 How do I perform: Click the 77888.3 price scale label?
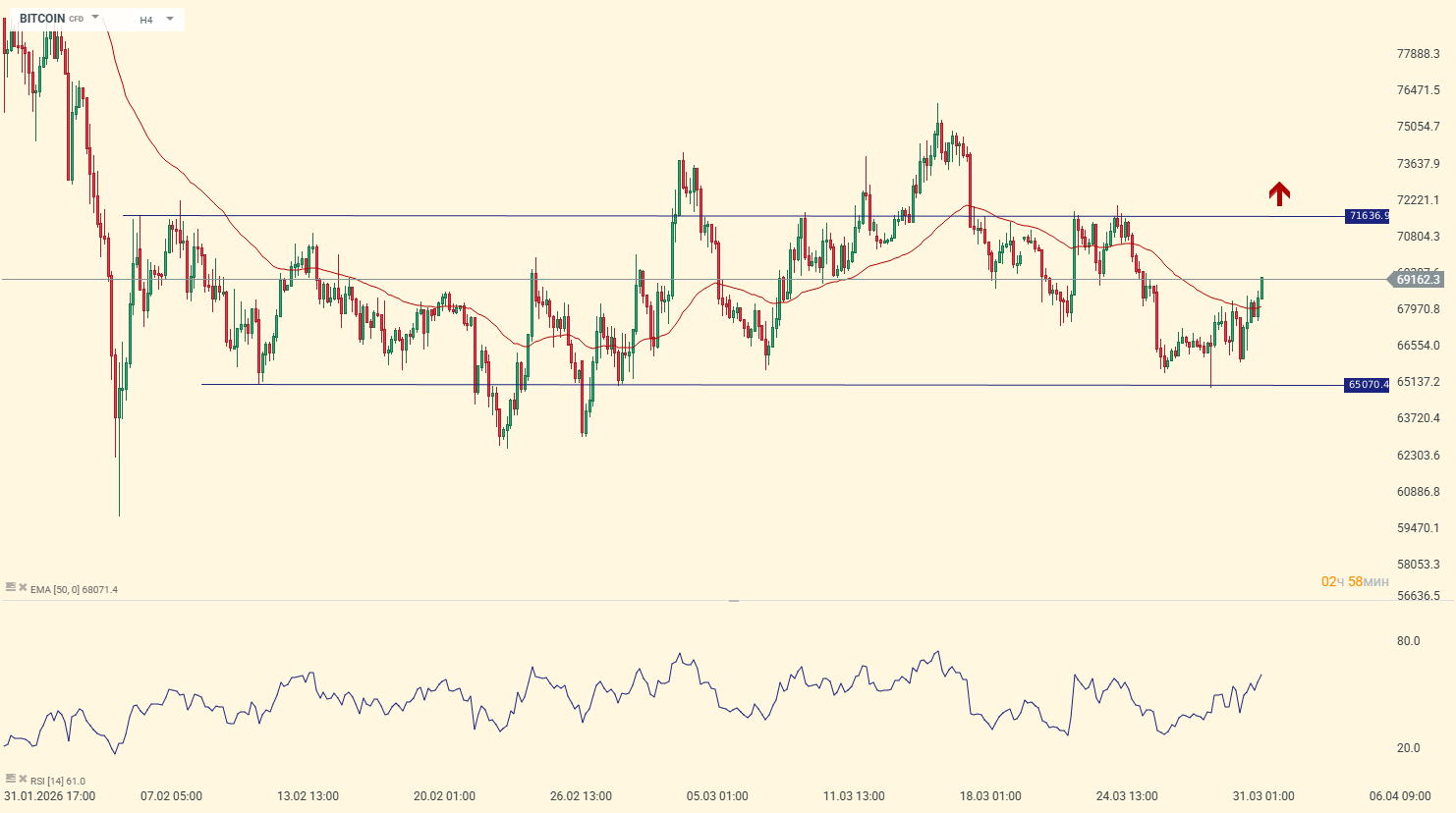(x=1418, y=54)
